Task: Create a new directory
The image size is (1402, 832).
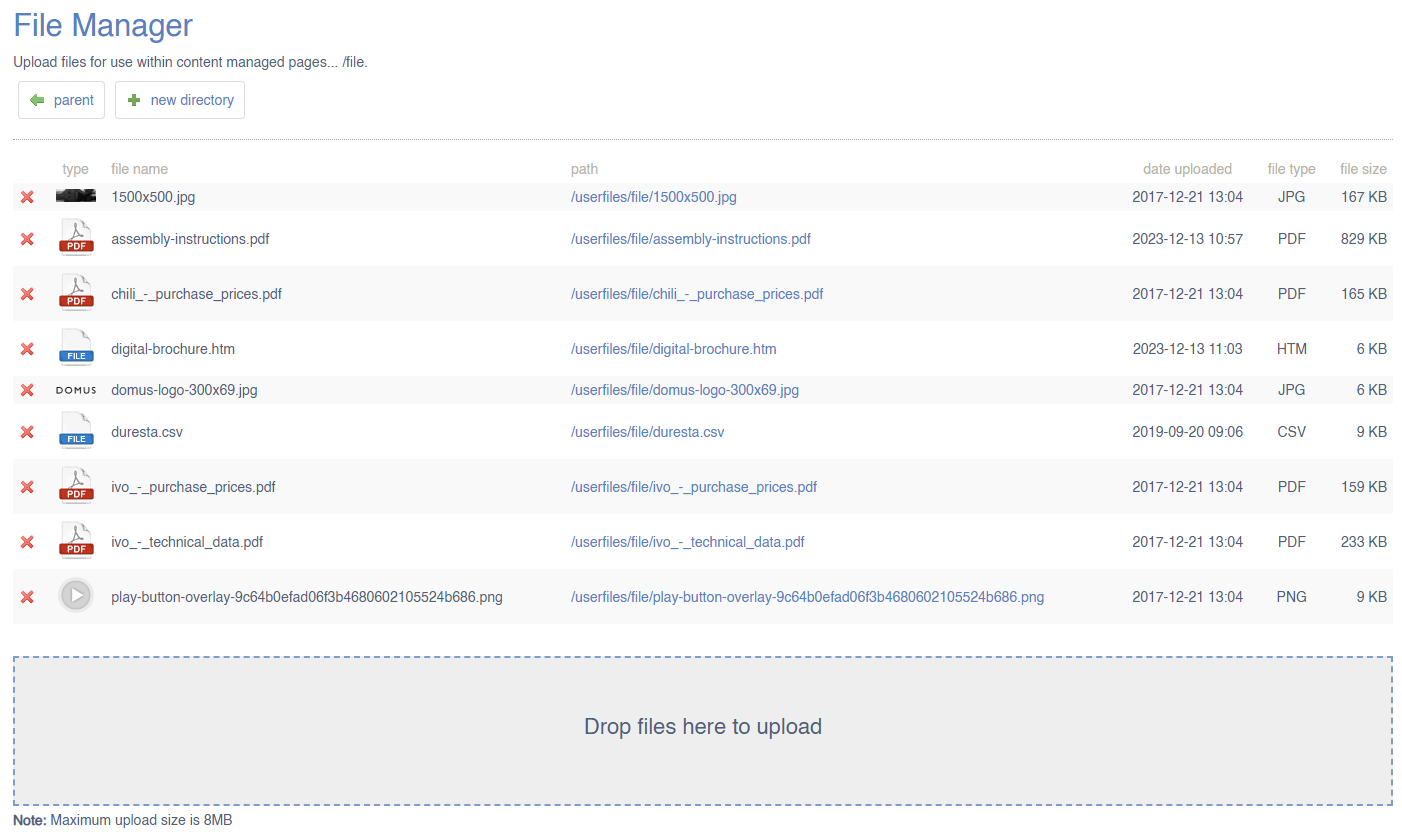Action: pos(180,100)
